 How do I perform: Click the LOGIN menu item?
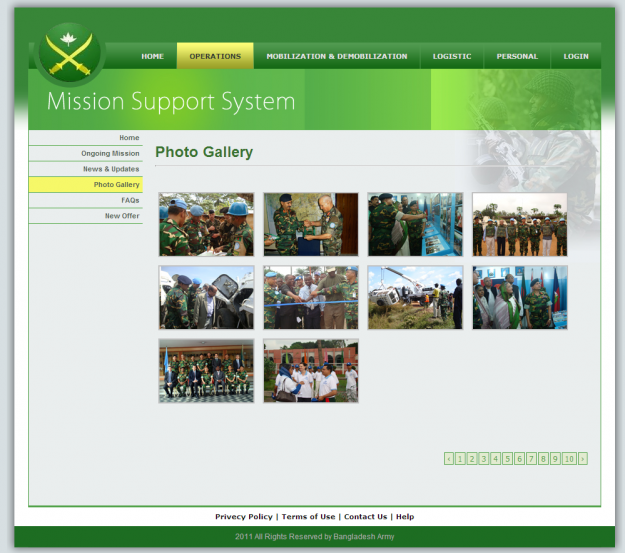(576, 56)
